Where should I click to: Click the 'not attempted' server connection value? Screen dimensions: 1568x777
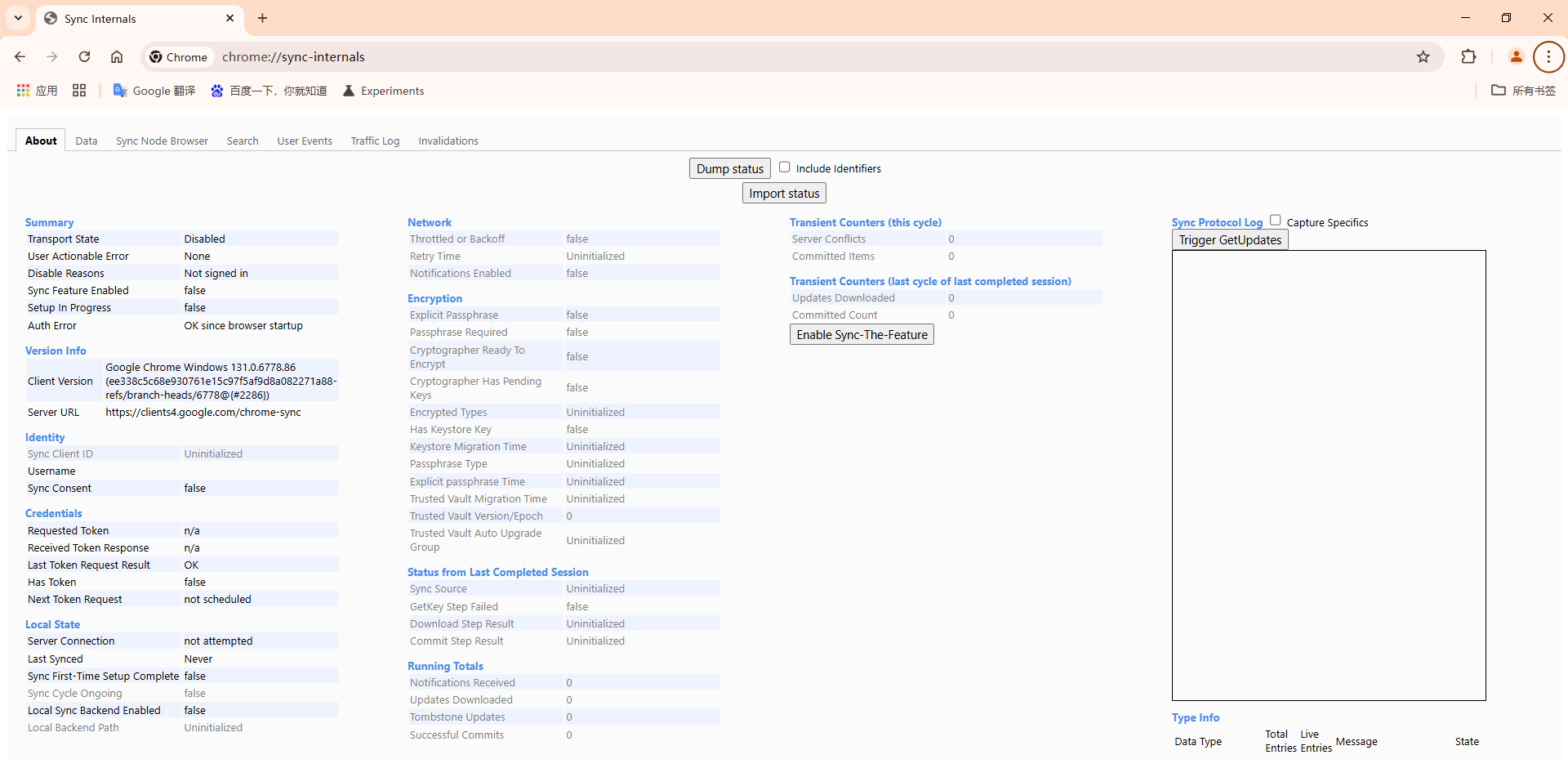[218, 641]
